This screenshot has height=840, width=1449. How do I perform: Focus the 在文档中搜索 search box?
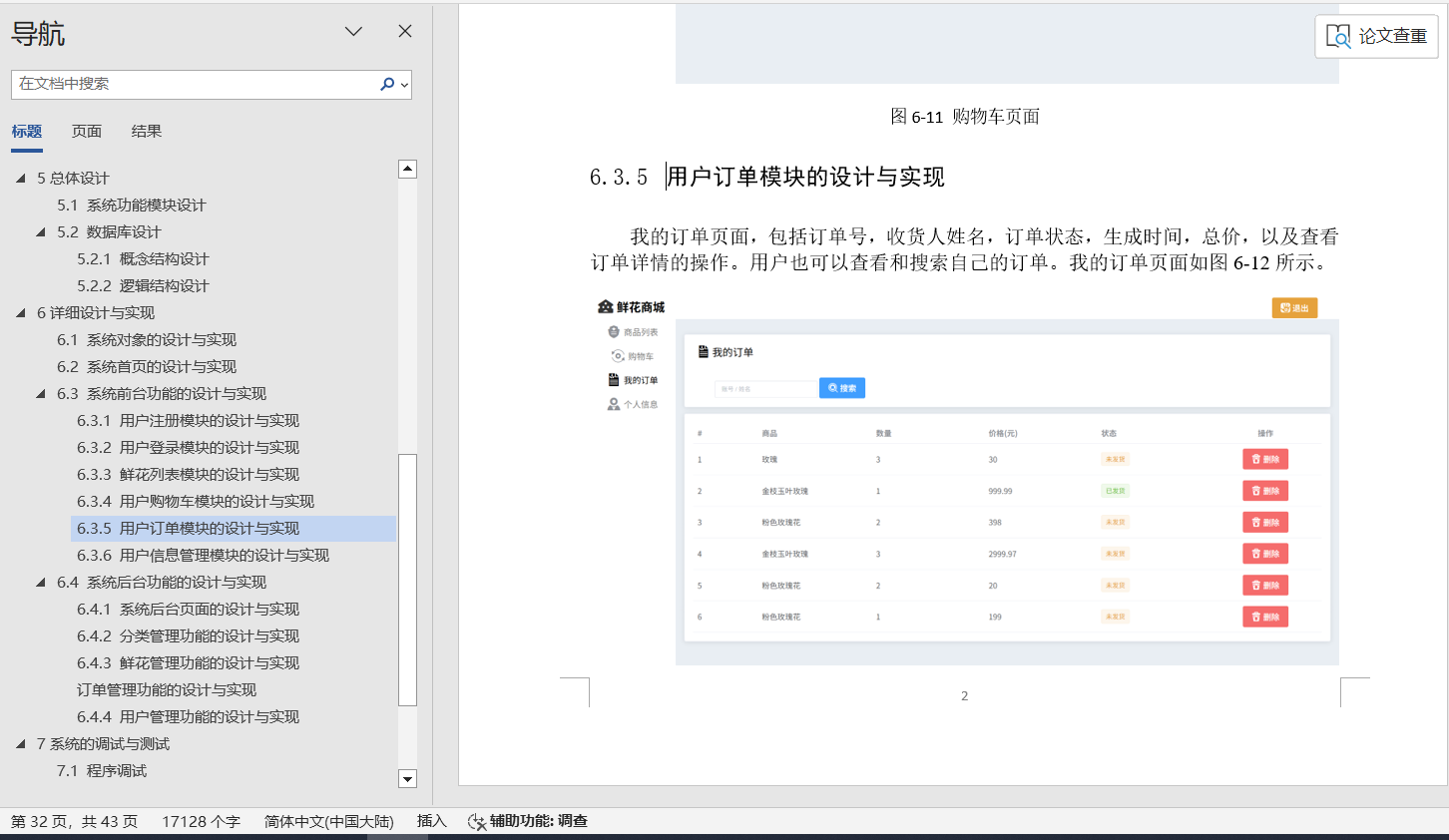tap(195, 85)
